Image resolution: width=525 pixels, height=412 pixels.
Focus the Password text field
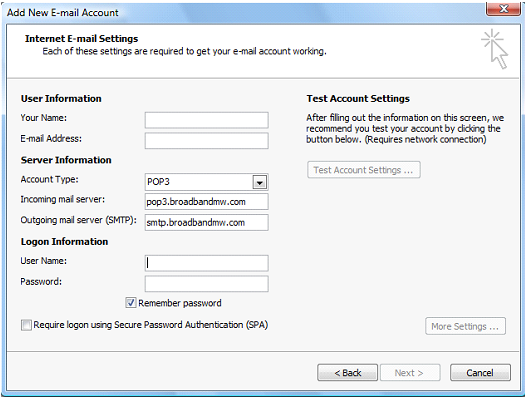click(207, 284)
